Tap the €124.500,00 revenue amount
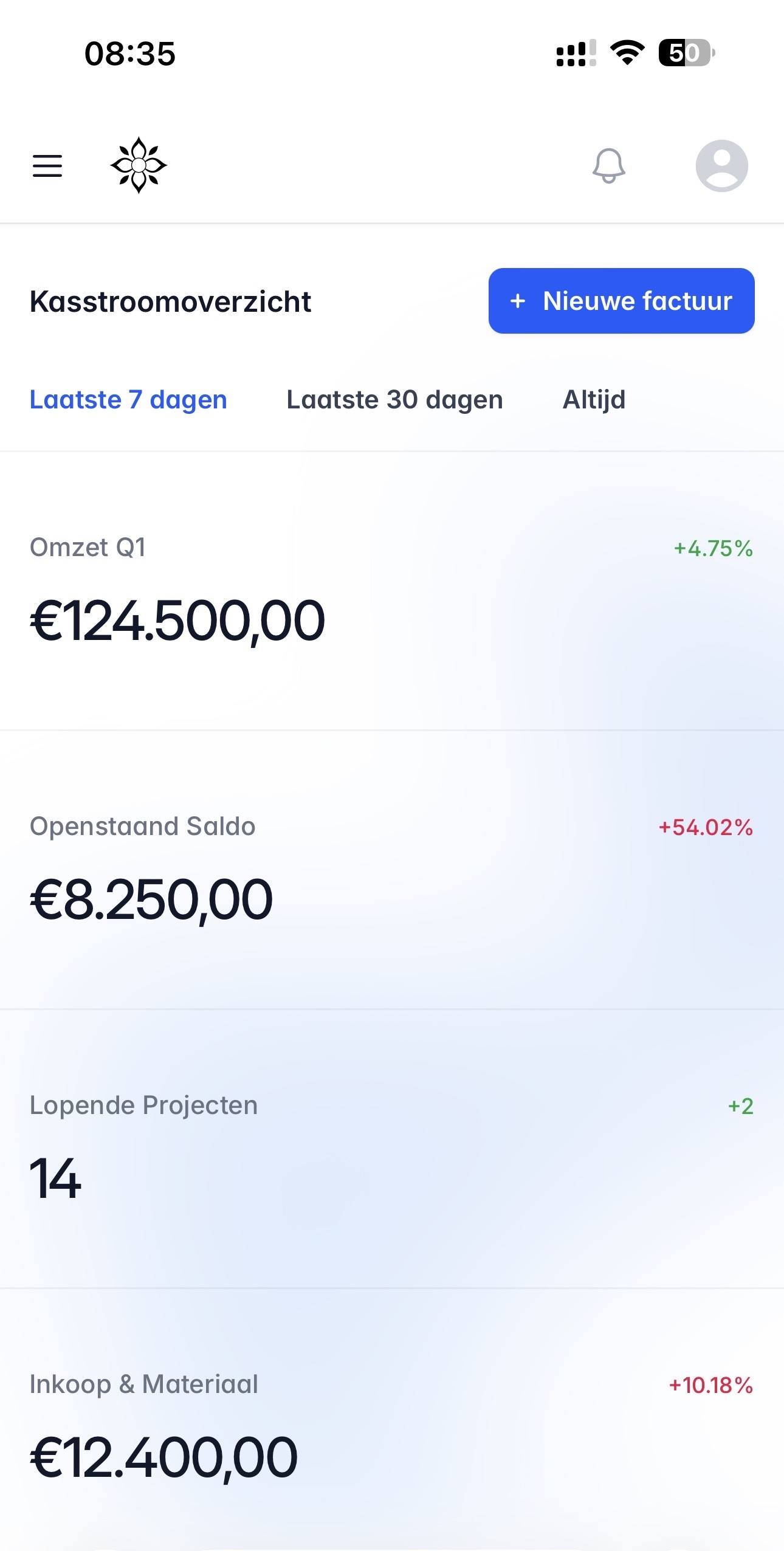 pos(177,621)
